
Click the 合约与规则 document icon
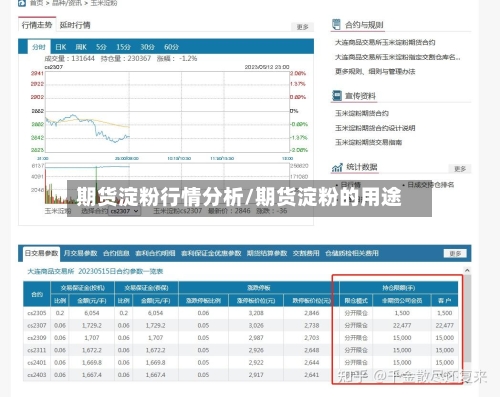(336, 24)
